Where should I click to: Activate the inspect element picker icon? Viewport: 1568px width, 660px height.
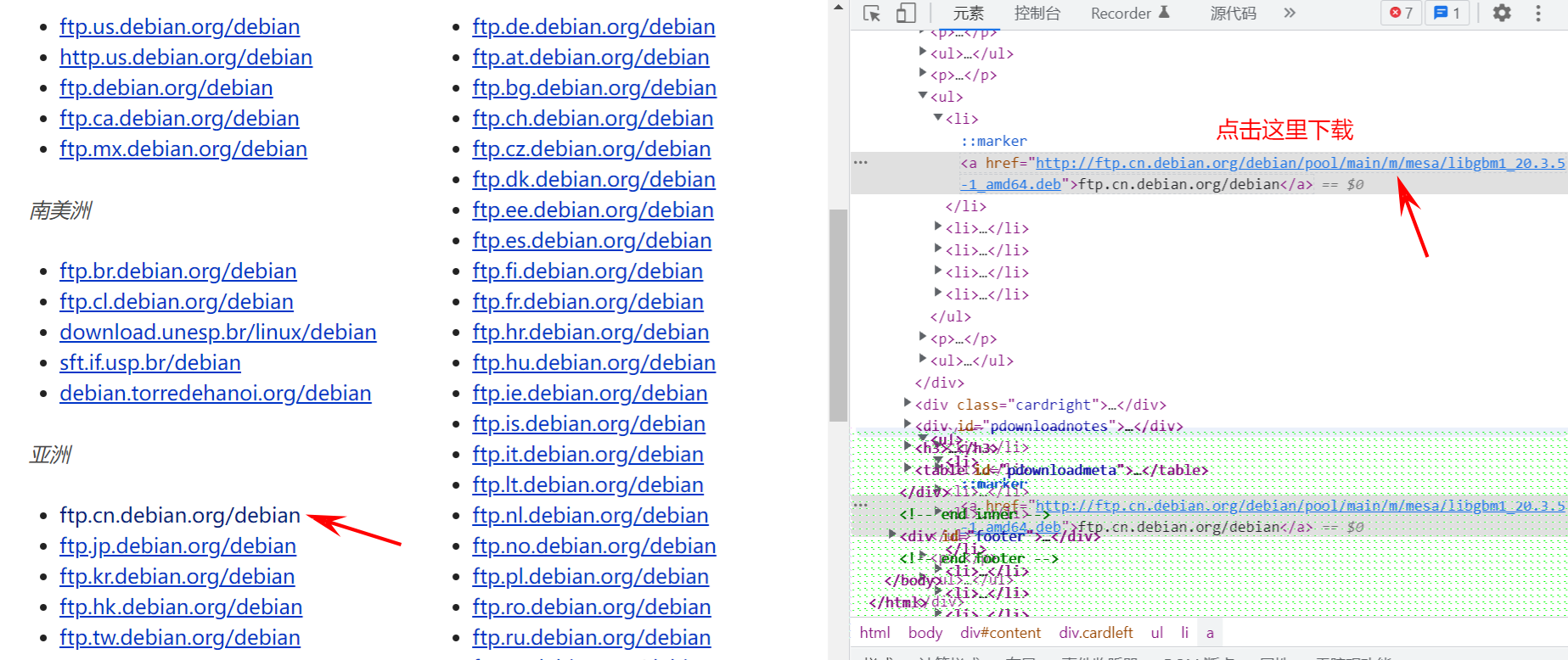[871, 13]
